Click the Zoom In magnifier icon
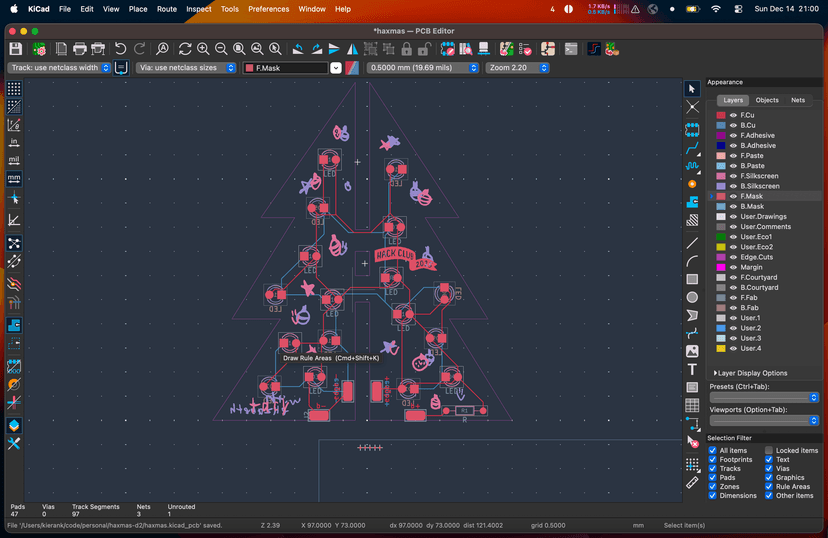Screen dimensions: 828x538 tap(203, 49)
